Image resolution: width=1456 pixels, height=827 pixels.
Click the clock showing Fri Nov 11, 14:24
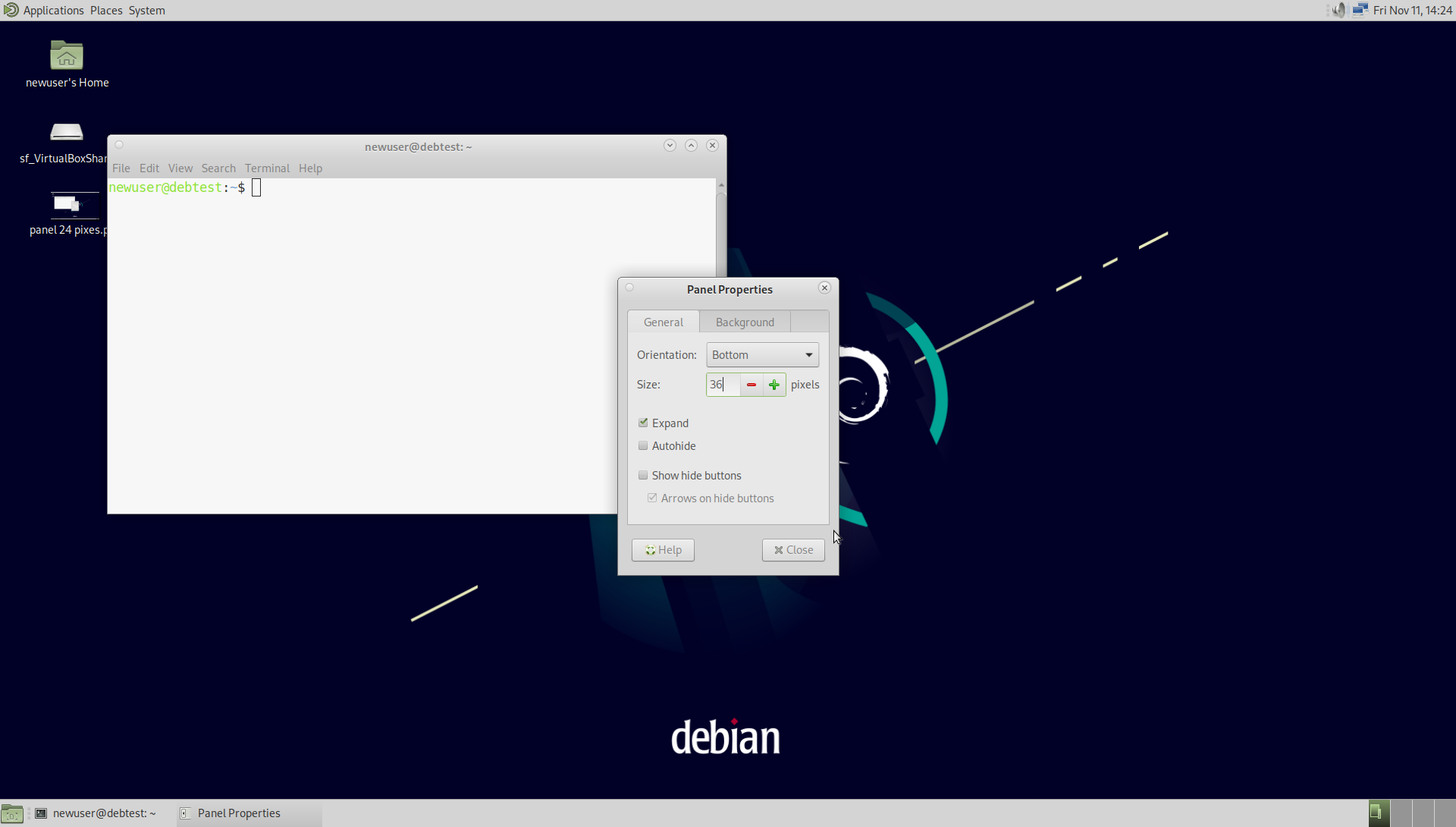[1413, 10]
